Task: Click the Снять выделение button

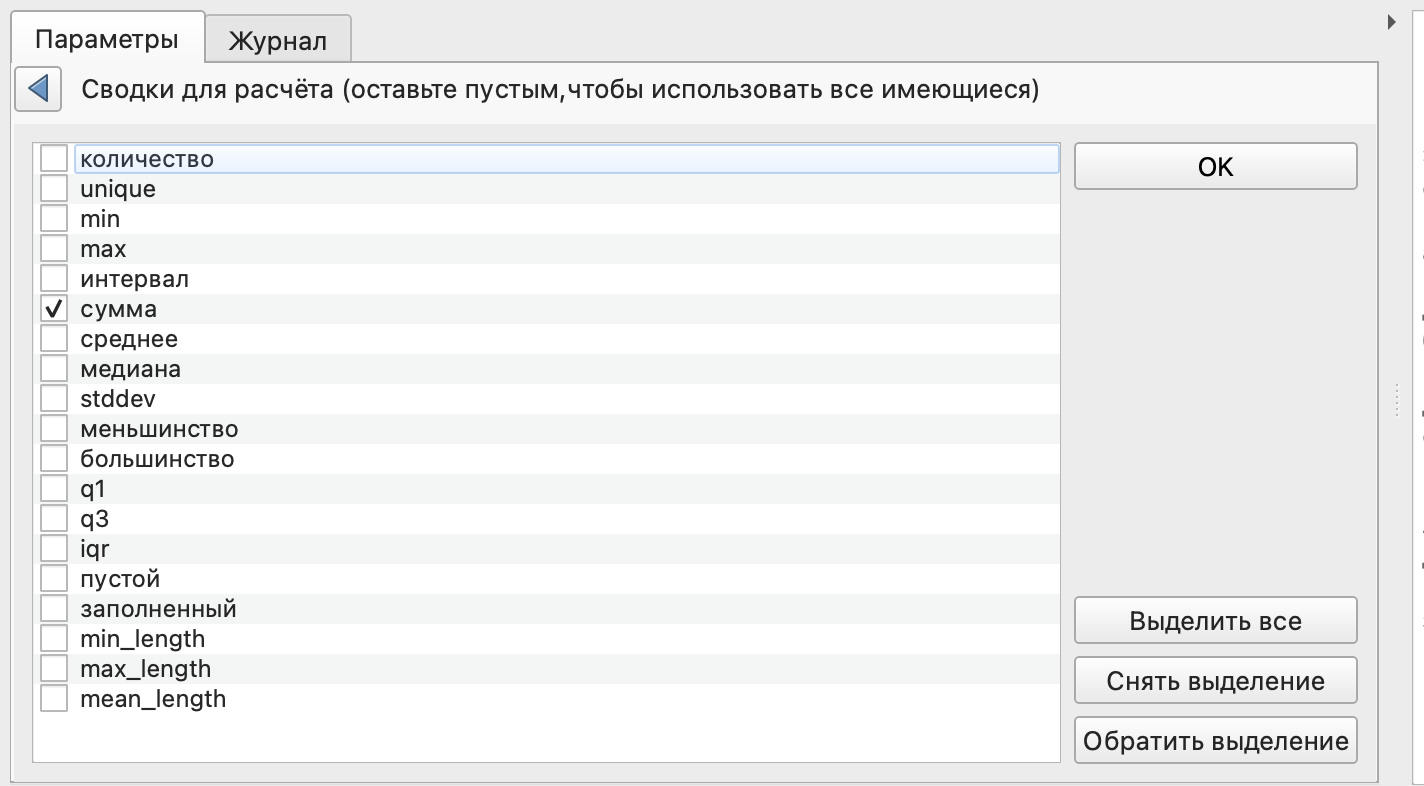Action: tap(1215, 681)
